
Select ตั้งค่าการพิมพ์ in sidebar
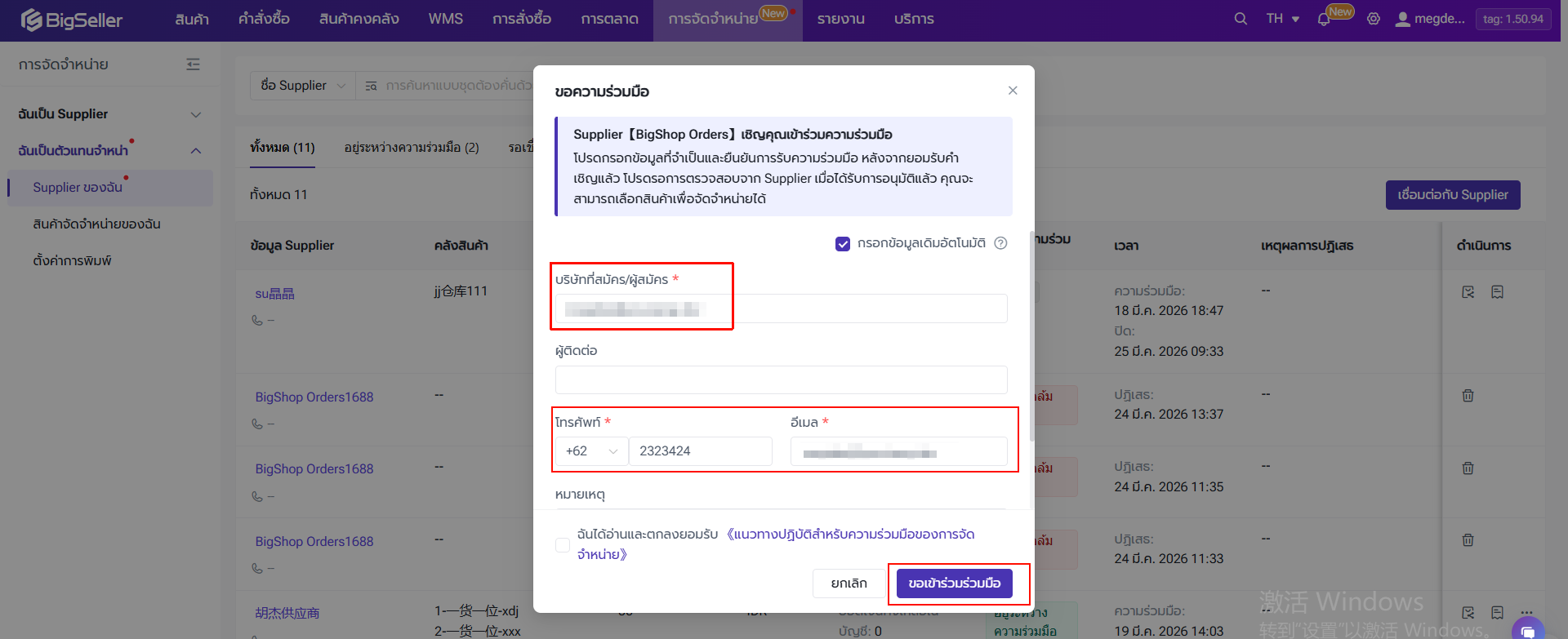72,261
